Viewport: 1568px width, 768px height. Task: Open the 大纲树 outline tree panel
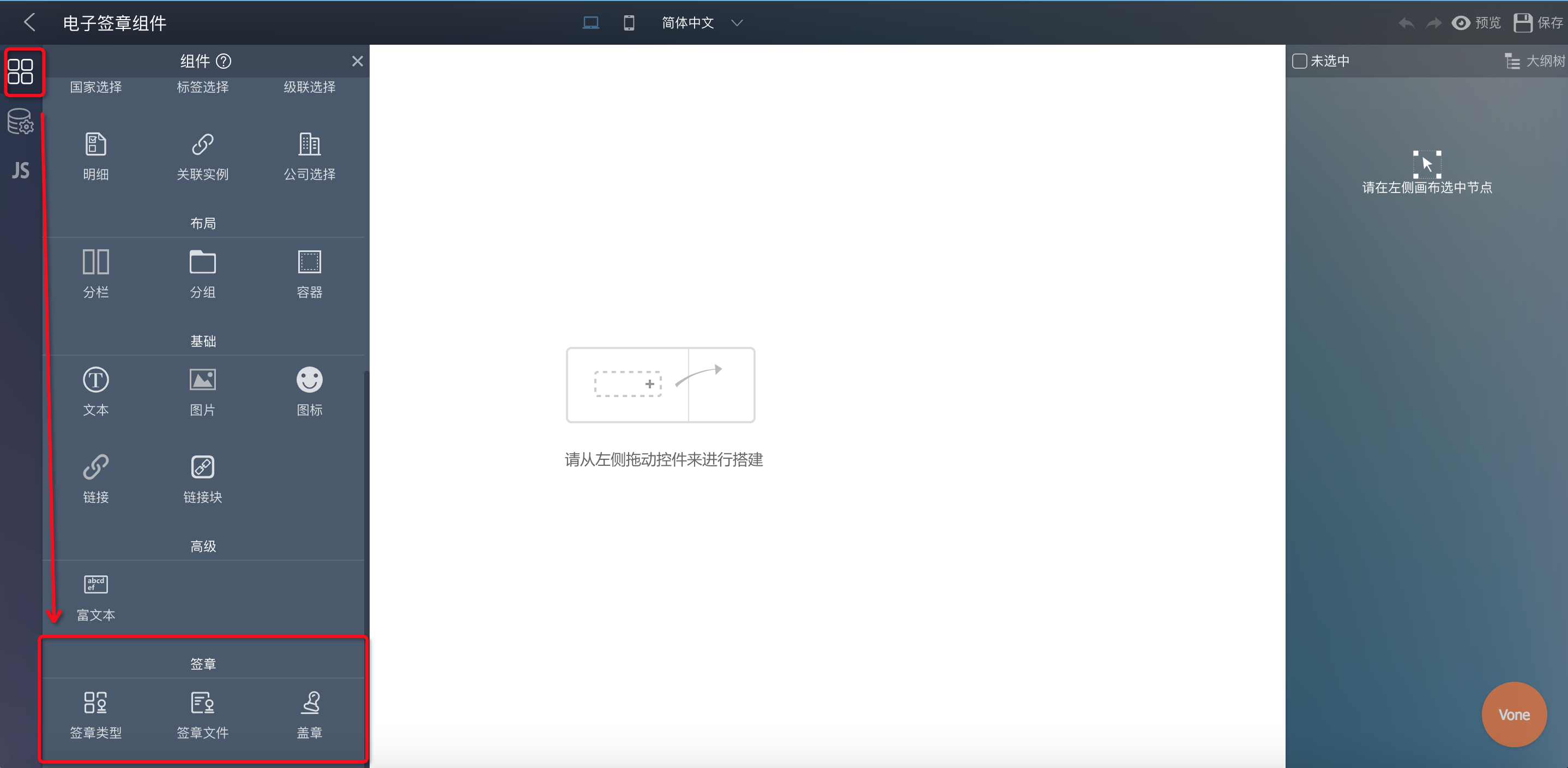click(1535, 61)
